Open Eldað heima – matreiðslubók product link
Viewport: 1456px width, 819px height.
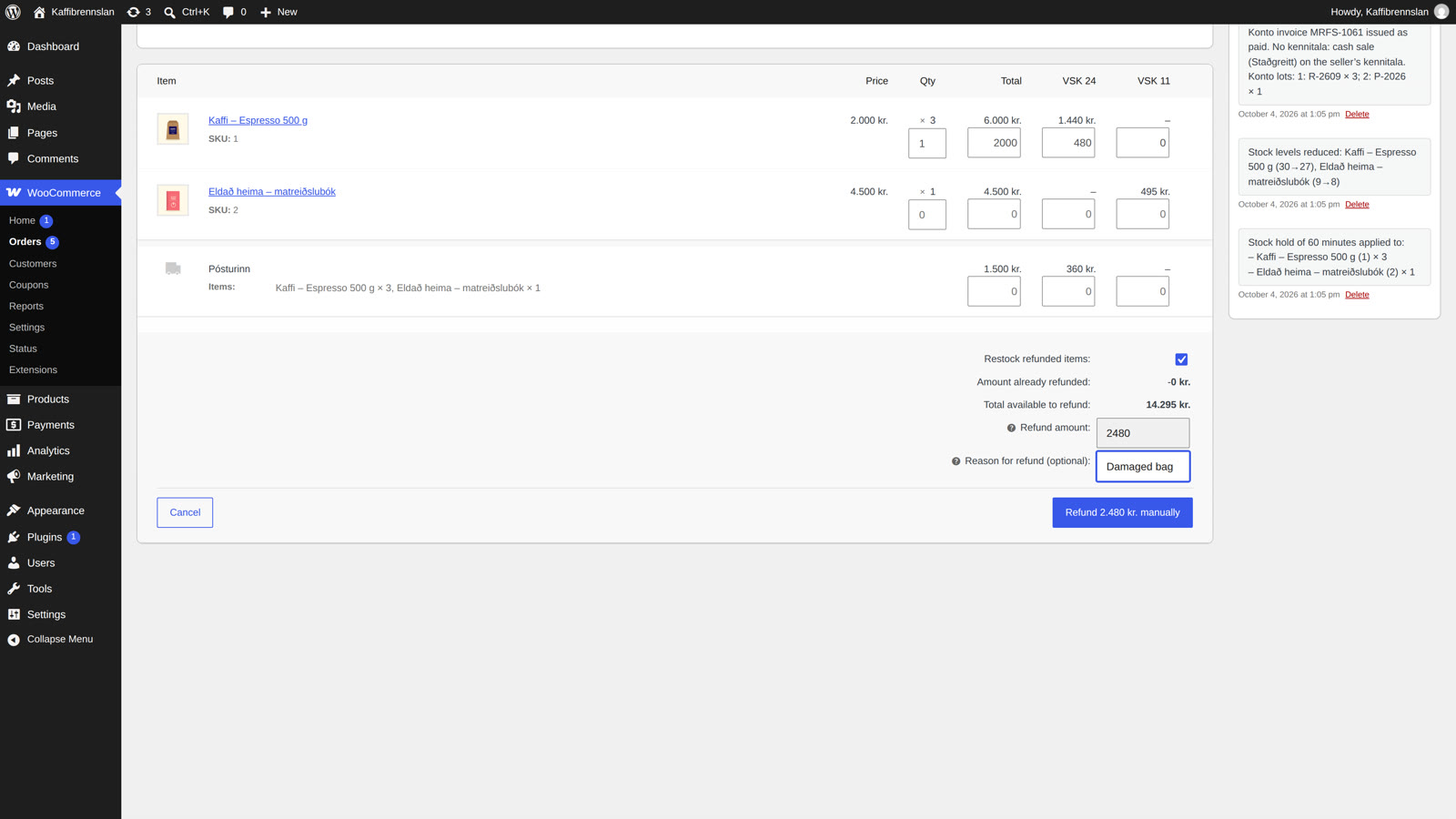click(x=272, y=192)
